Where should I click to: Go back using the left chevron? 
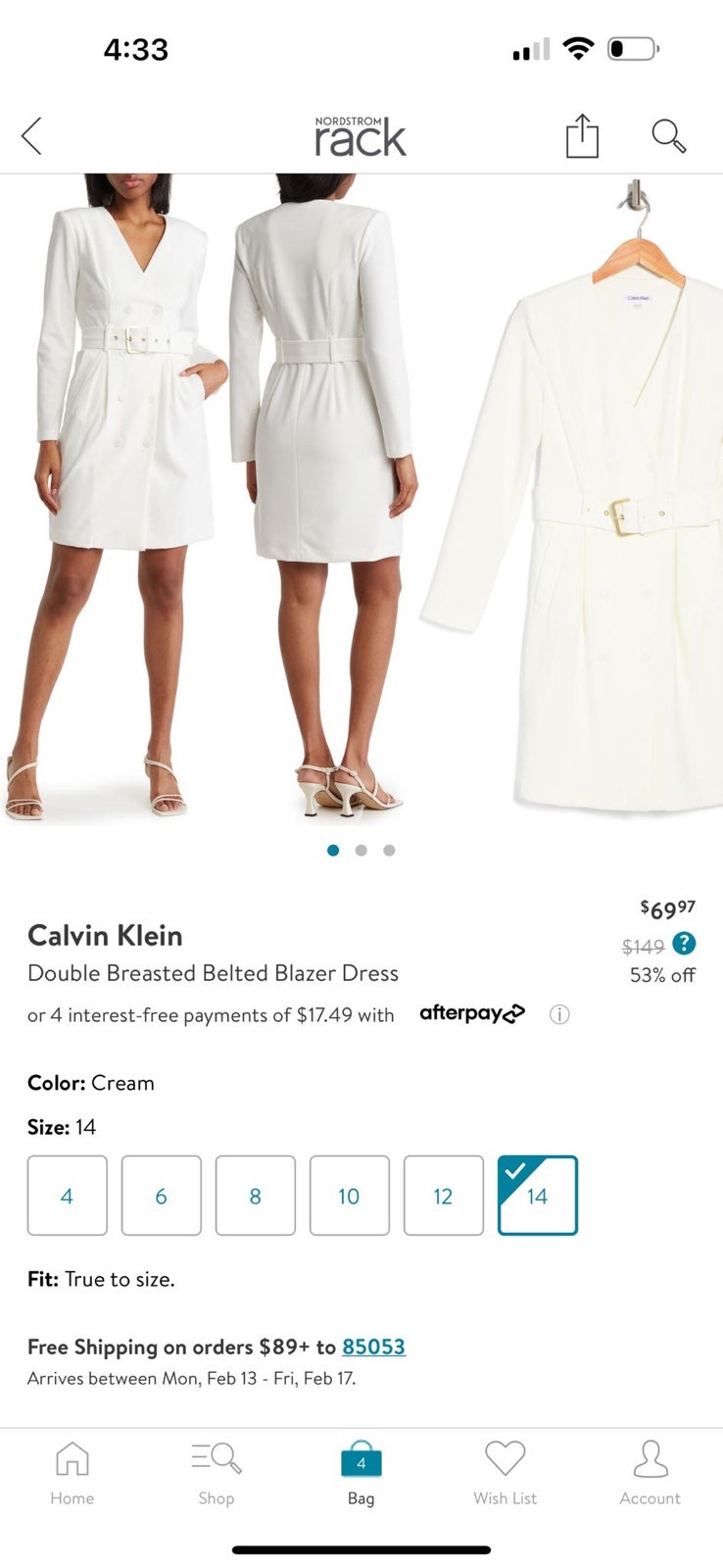32,136
